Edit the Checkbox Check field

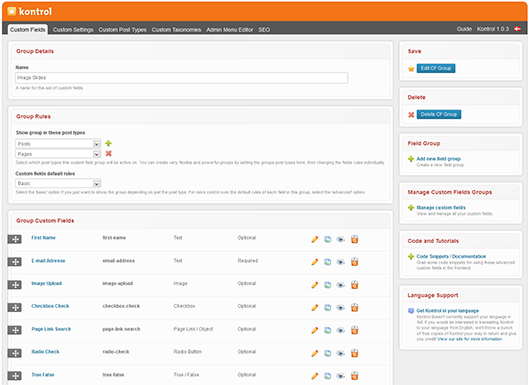coord(315,308)
